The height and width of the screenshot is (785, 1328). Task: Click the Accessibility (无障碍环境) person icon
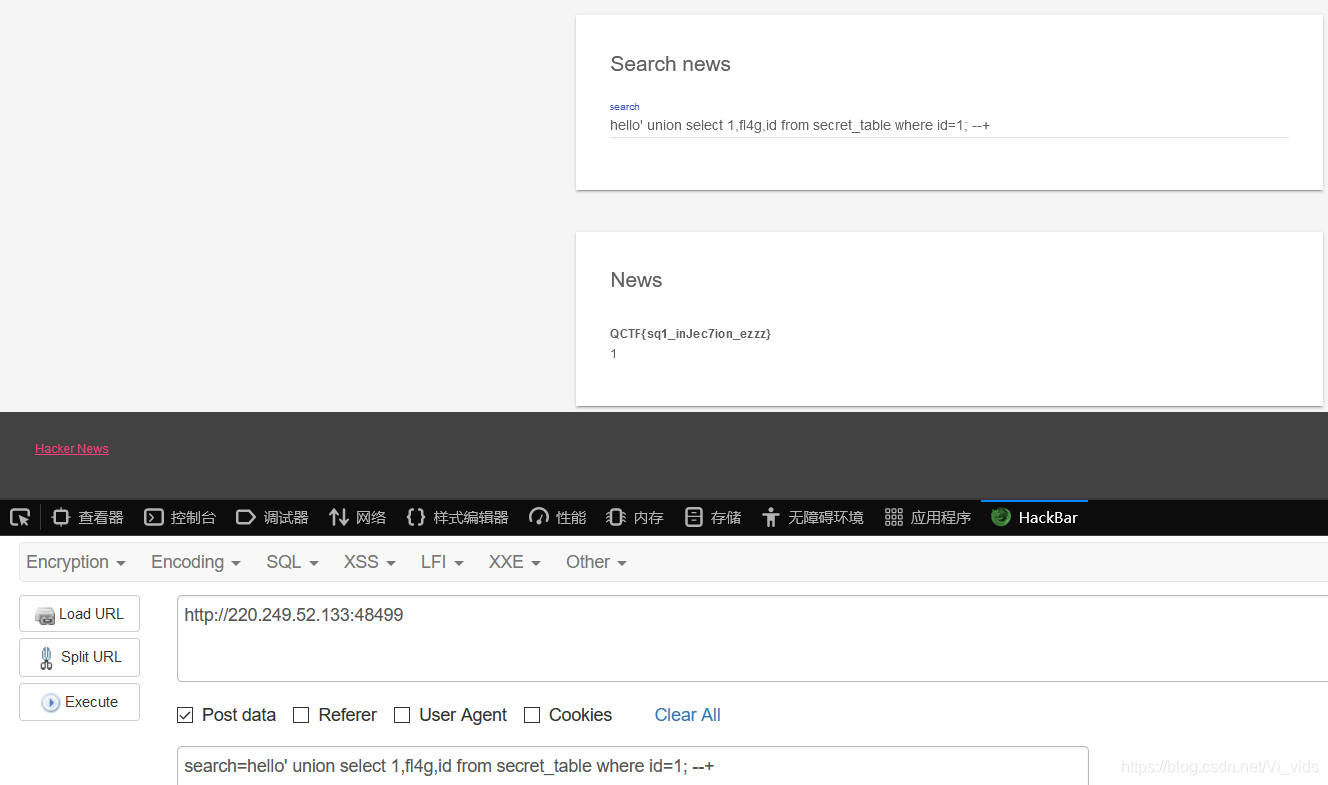[x=770, y=517]
